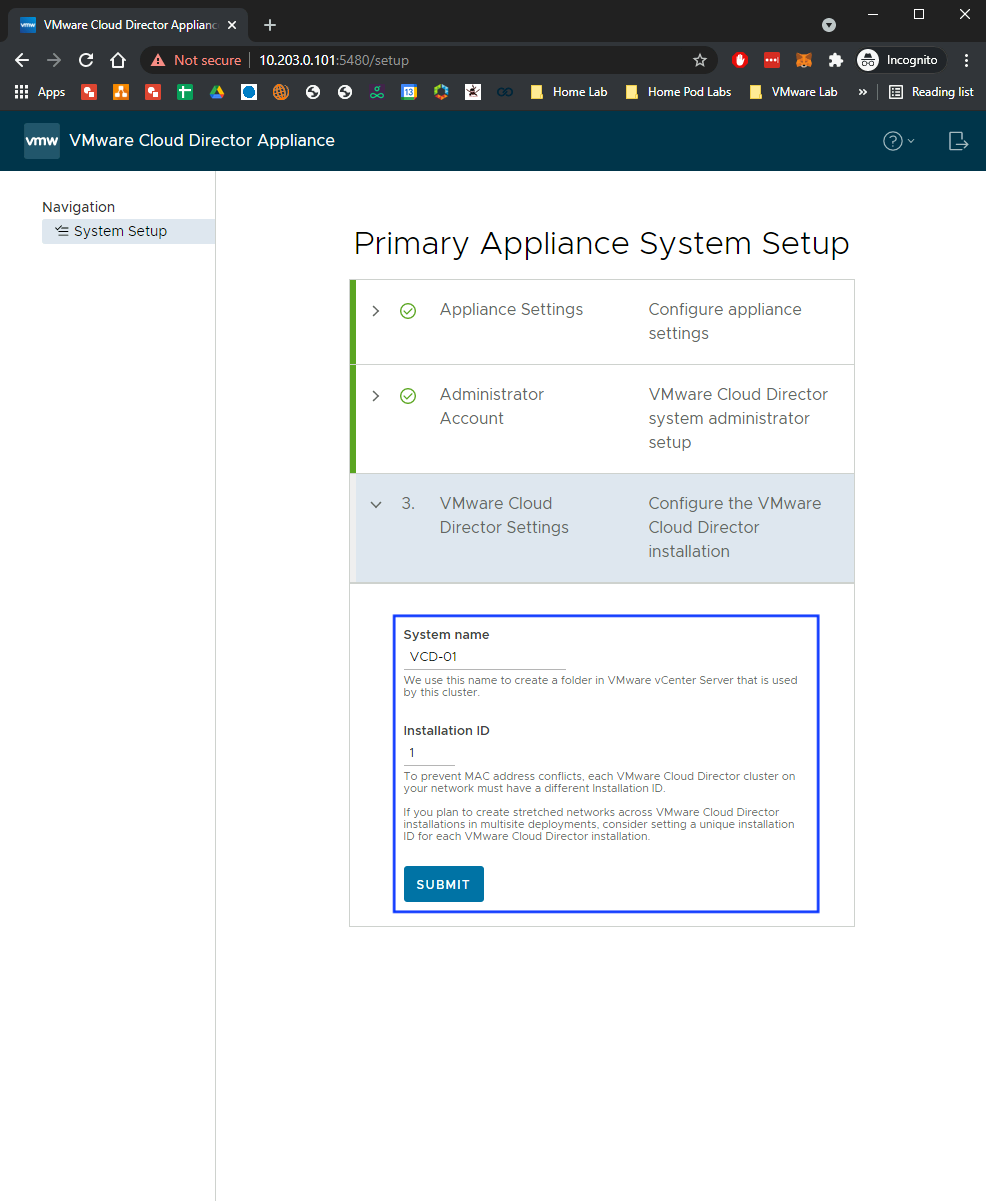Expand the Administrator Account step
The width and height of the screenshot is (986, 1201).
click(x=376, y=396)
